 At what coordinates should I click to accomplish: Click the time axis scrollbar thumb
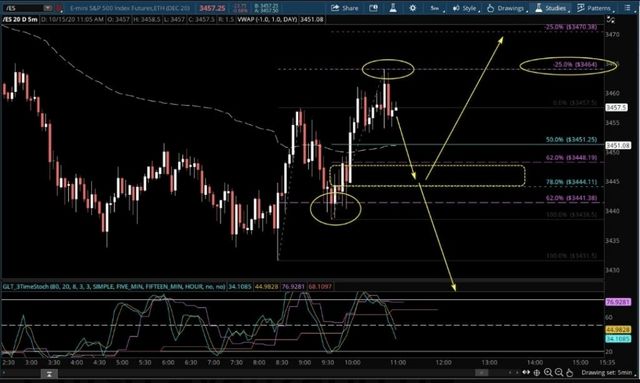tap(482, 373)
